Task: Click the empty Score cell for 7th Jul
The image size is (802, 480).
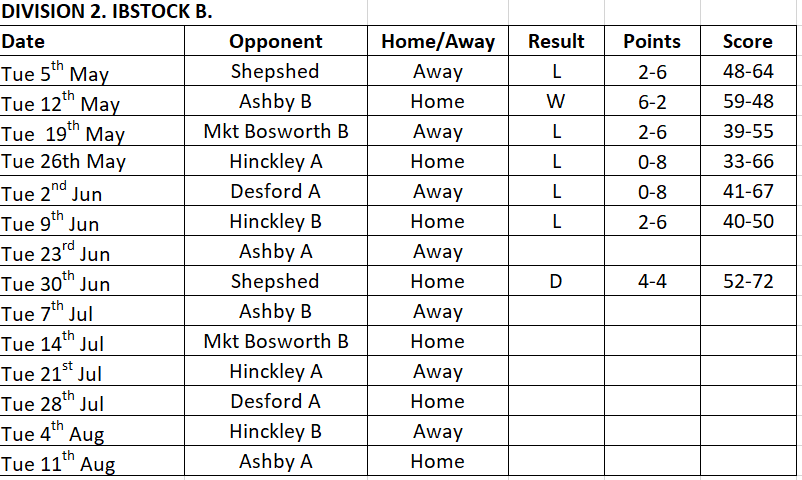Action: click(748, 311)
